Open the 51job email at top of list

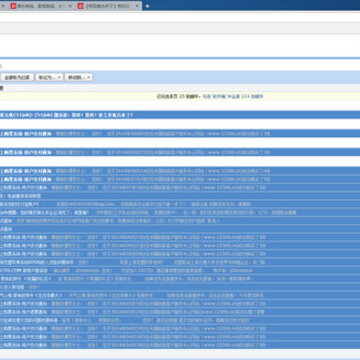coord(180,115)
